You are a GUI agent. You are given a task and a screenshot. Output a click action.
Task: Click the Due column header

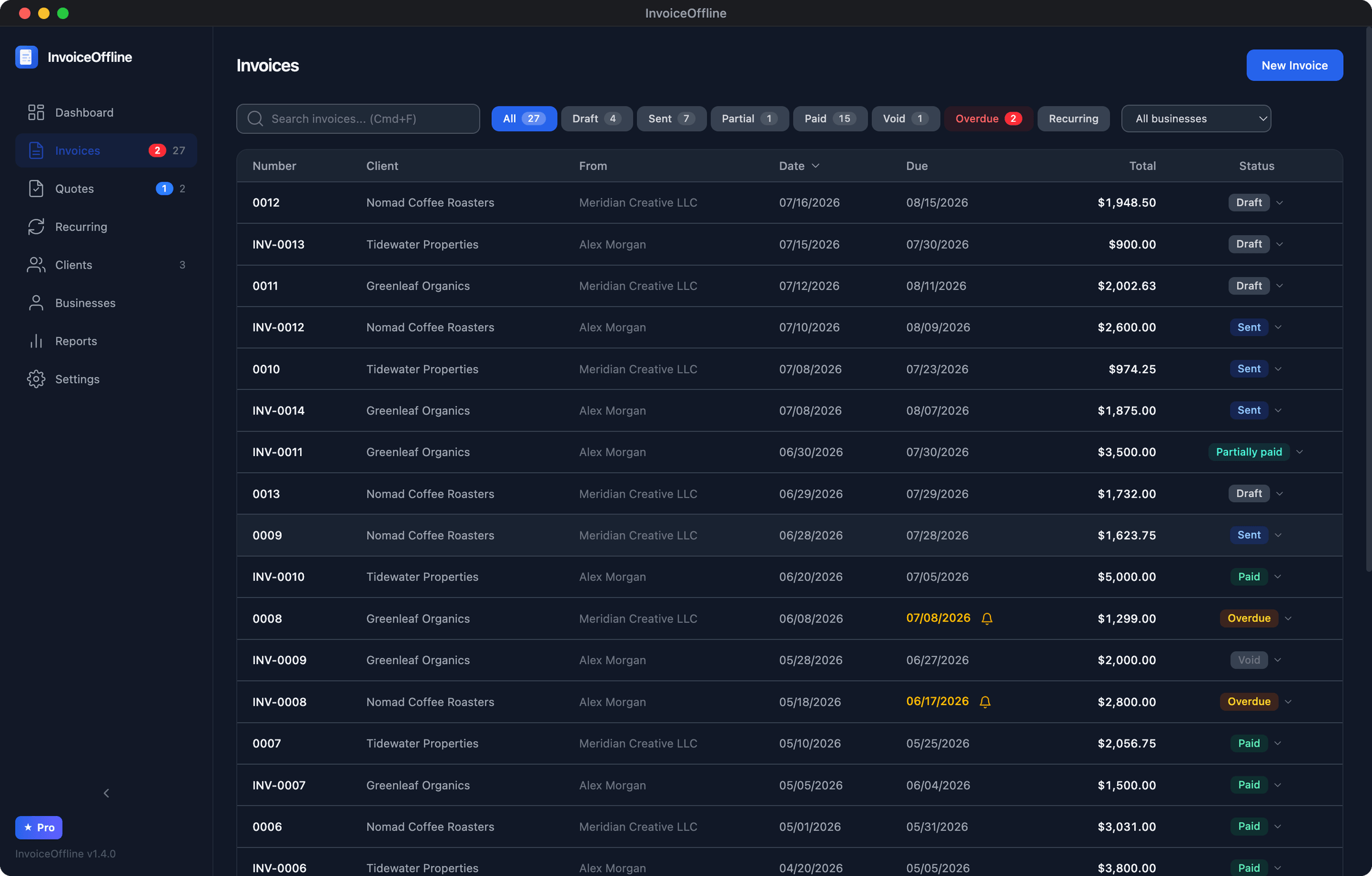tap(917, 166)
